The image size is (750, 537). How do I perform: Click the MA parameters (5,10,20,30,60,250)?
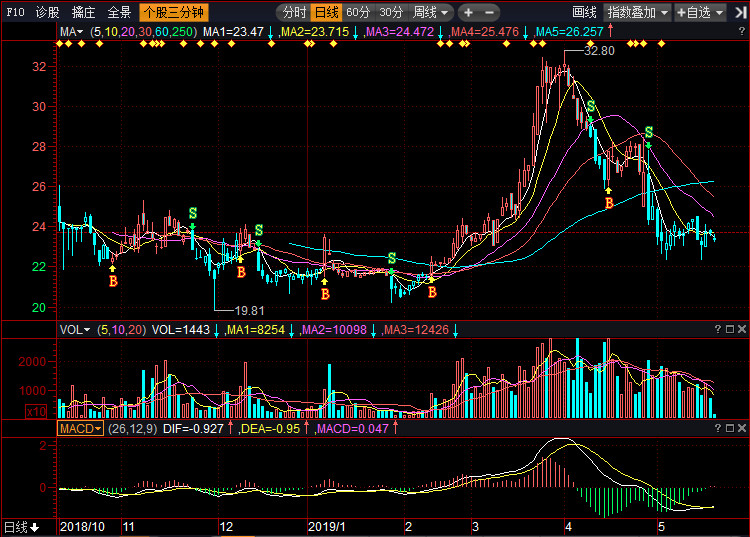143,32
